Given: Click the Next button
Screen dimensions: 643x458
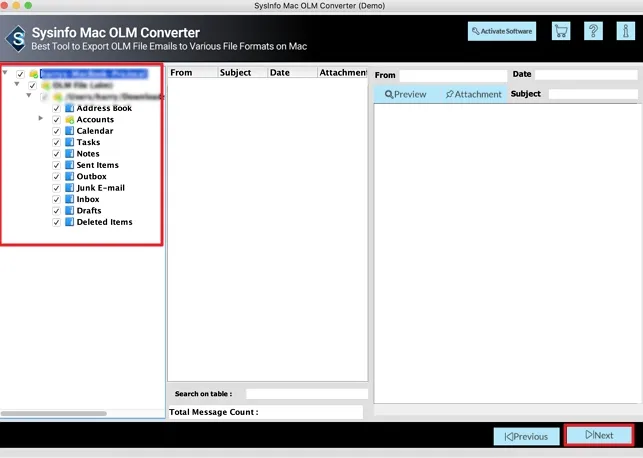Looking at the screenshot, I should pyautogui.click(x=599, y=435).
